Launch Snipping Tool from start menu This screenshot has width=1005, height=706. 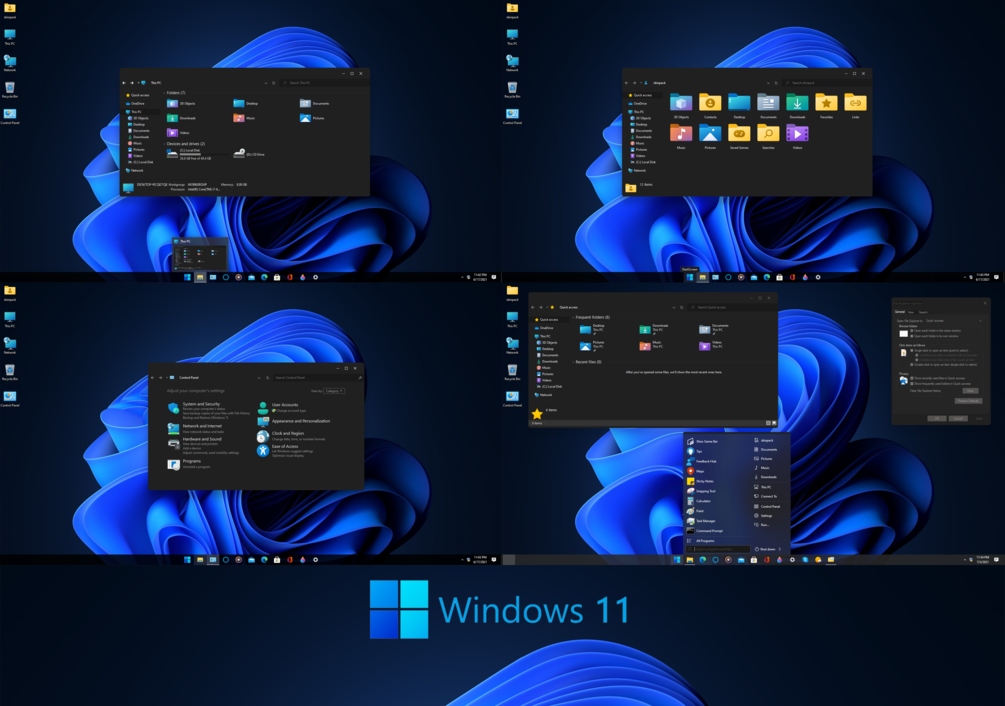pos(701,491)
